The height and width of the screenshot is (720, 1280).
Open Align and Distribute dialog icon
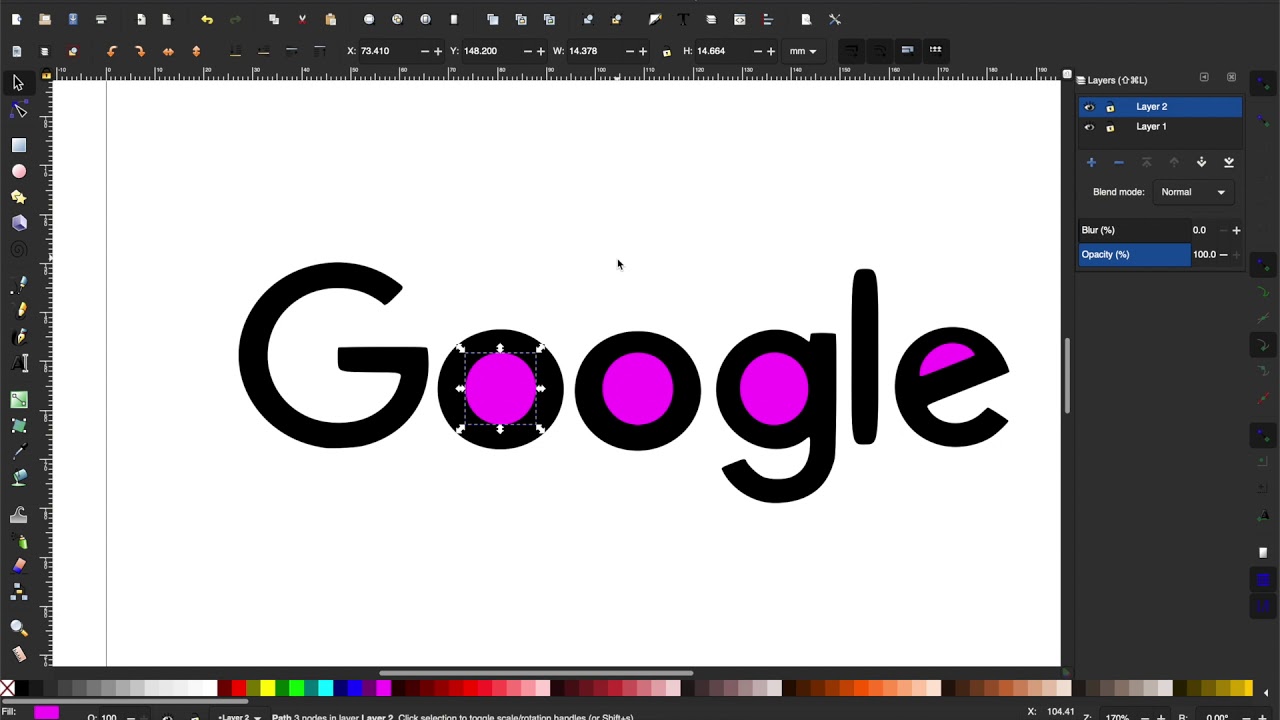[767, 19]
